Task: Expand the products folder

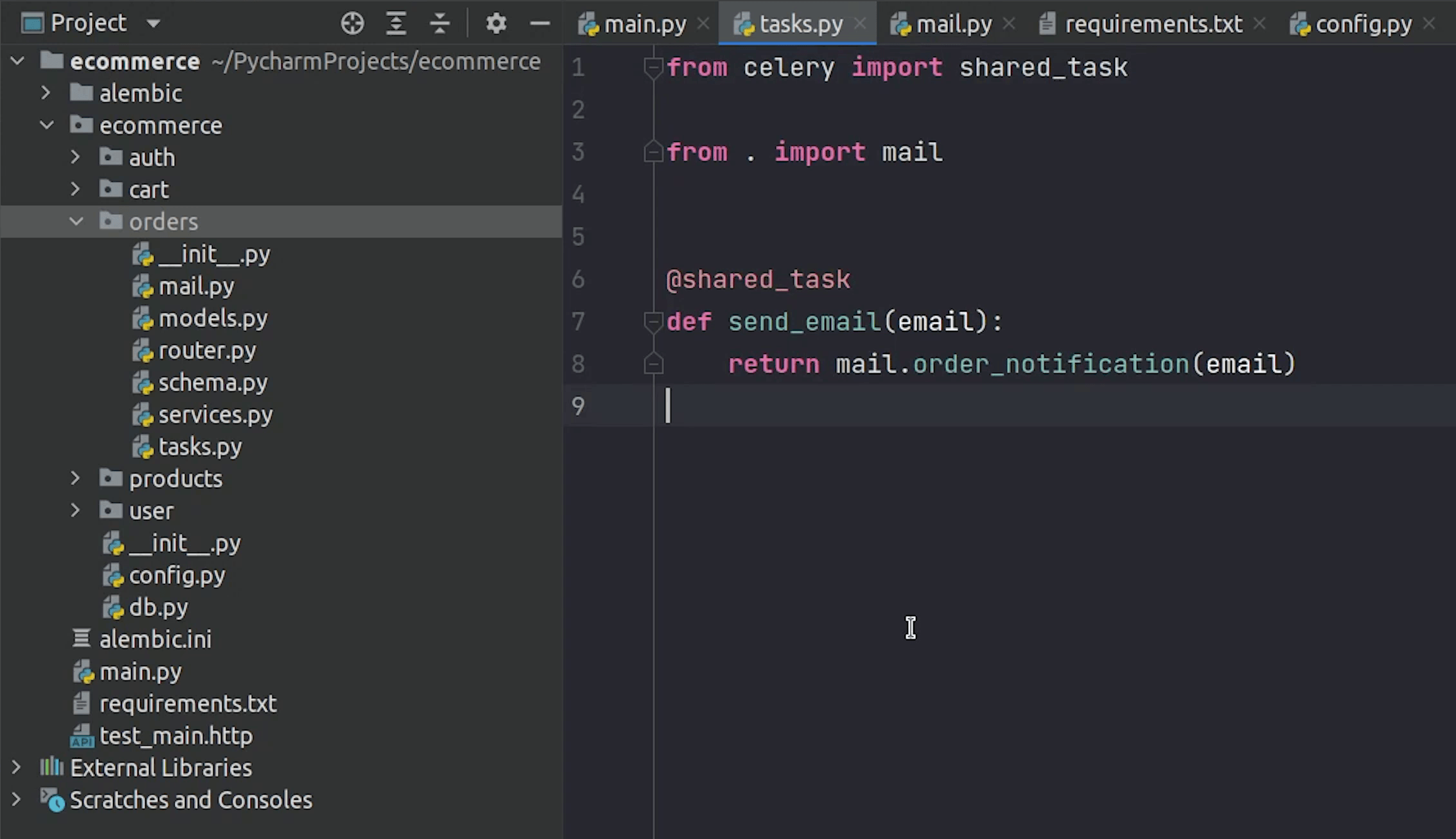Action: 75,478
